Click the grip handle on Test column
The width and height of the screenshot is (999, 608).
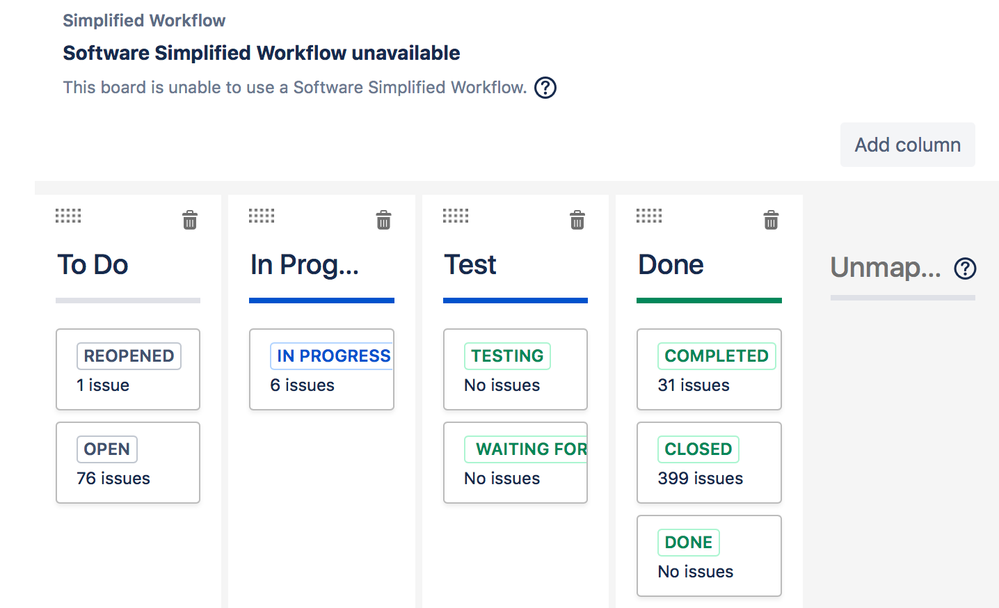(x=456, y=215)
